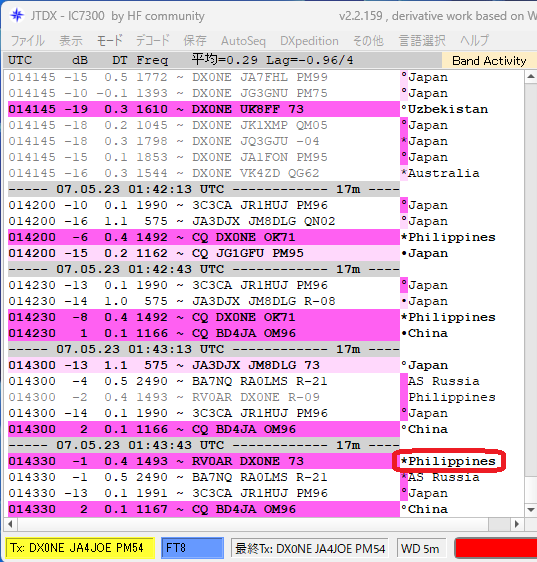
Task: Open the デコード menu
Action: (152, 41)
